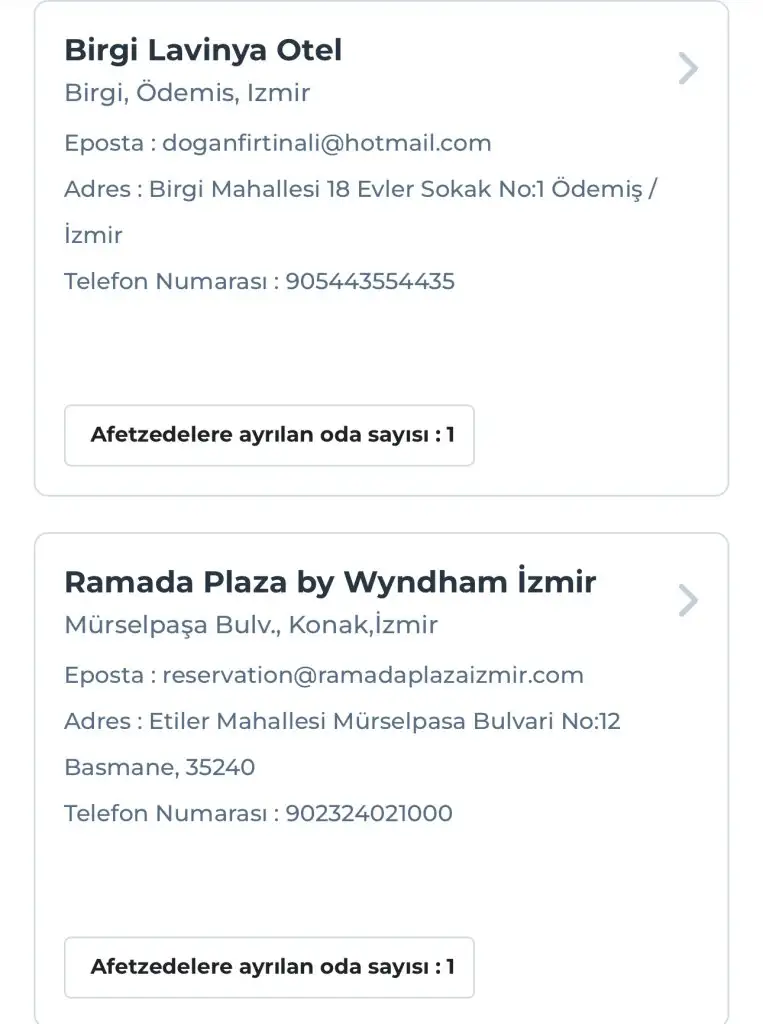This screenshot has height=1024, width=763.
Task: Click the 'İzmir' address continuation under Birgi Mahallesi
Action: (93, 235)
